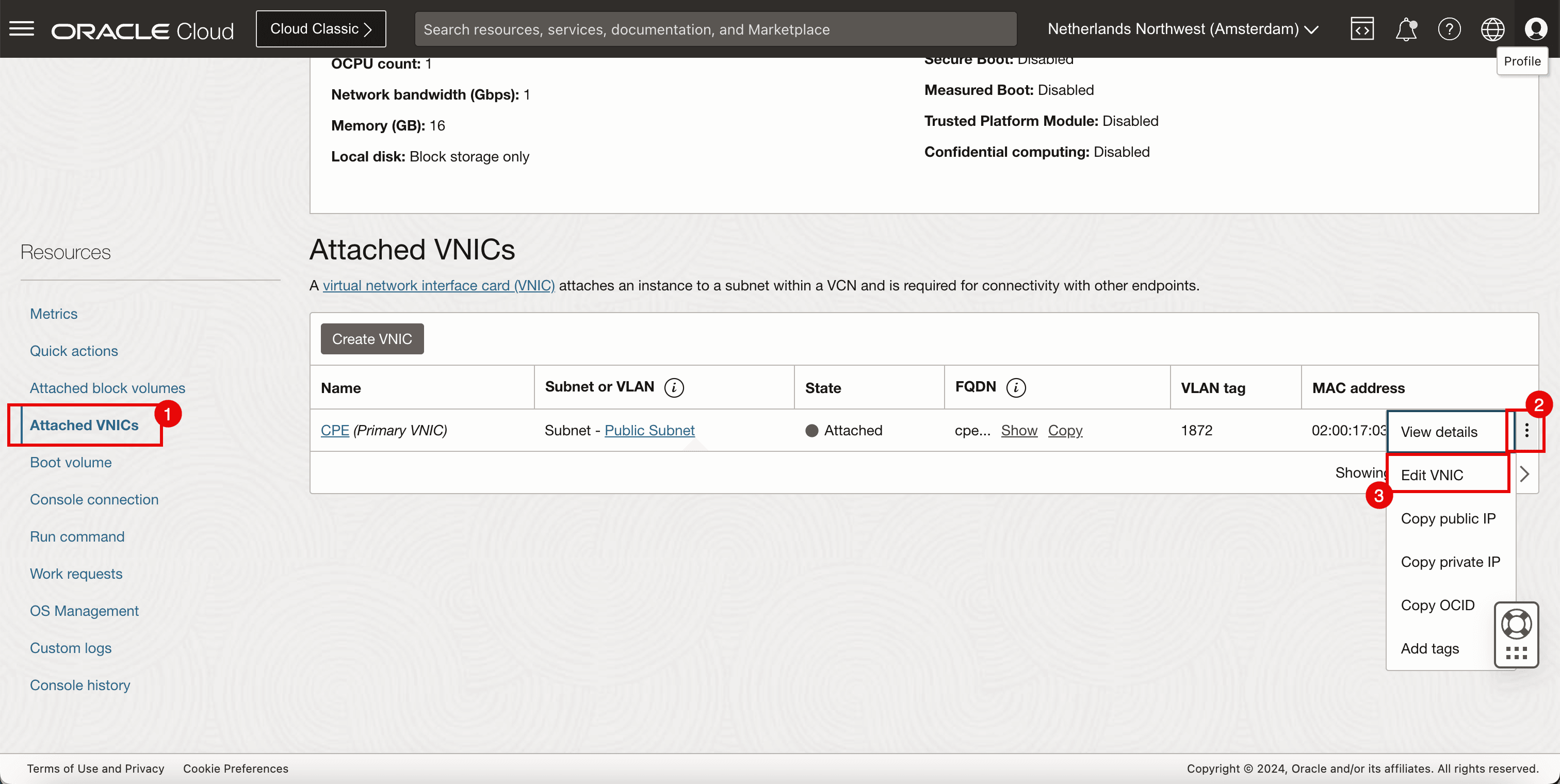Open the hamburger navigation menu
The height and width of the screenshot is (784, 1560).
[22, 28]
